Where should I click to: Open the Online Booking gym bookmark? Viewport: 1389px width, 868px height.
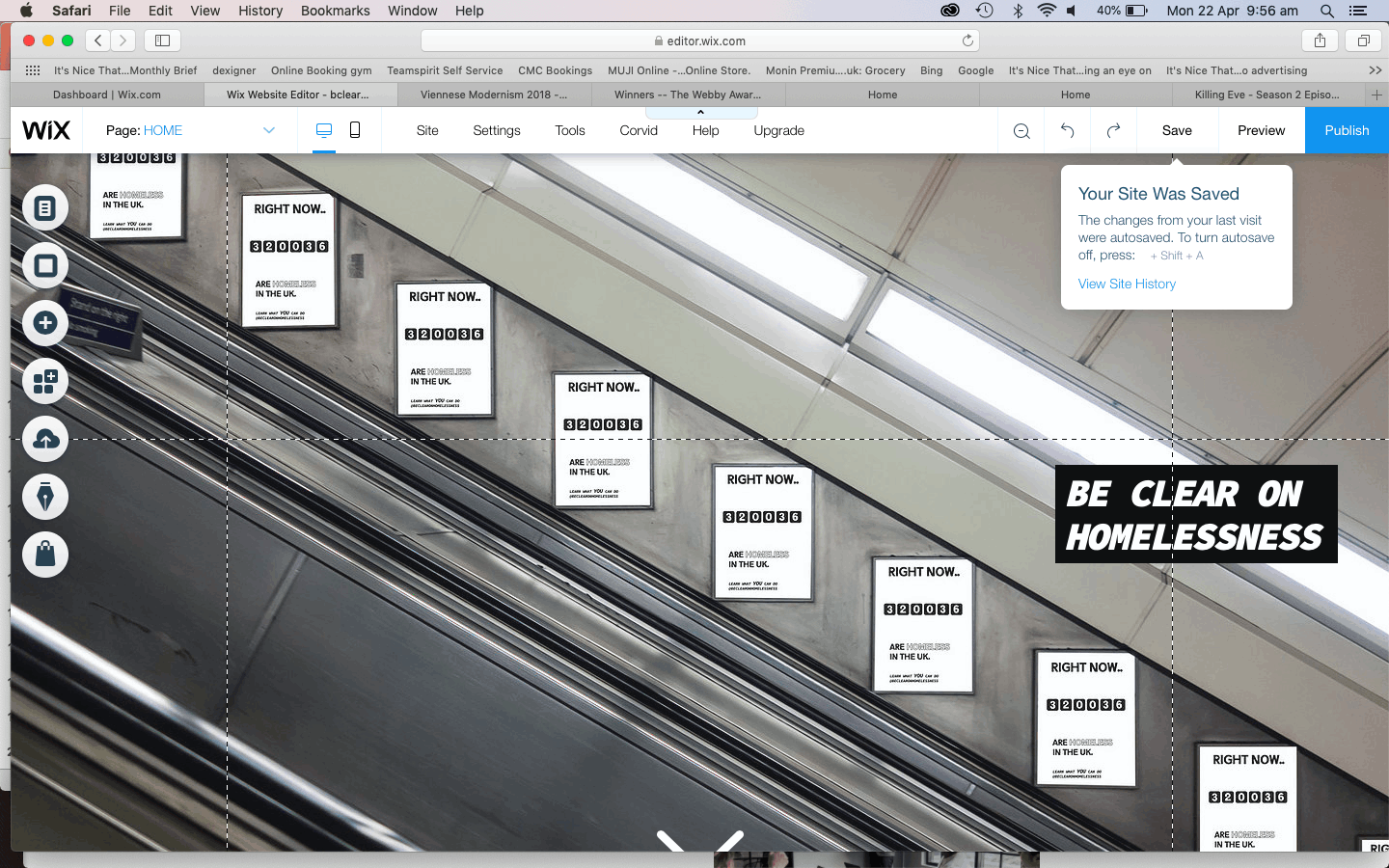tap(321, 70)
